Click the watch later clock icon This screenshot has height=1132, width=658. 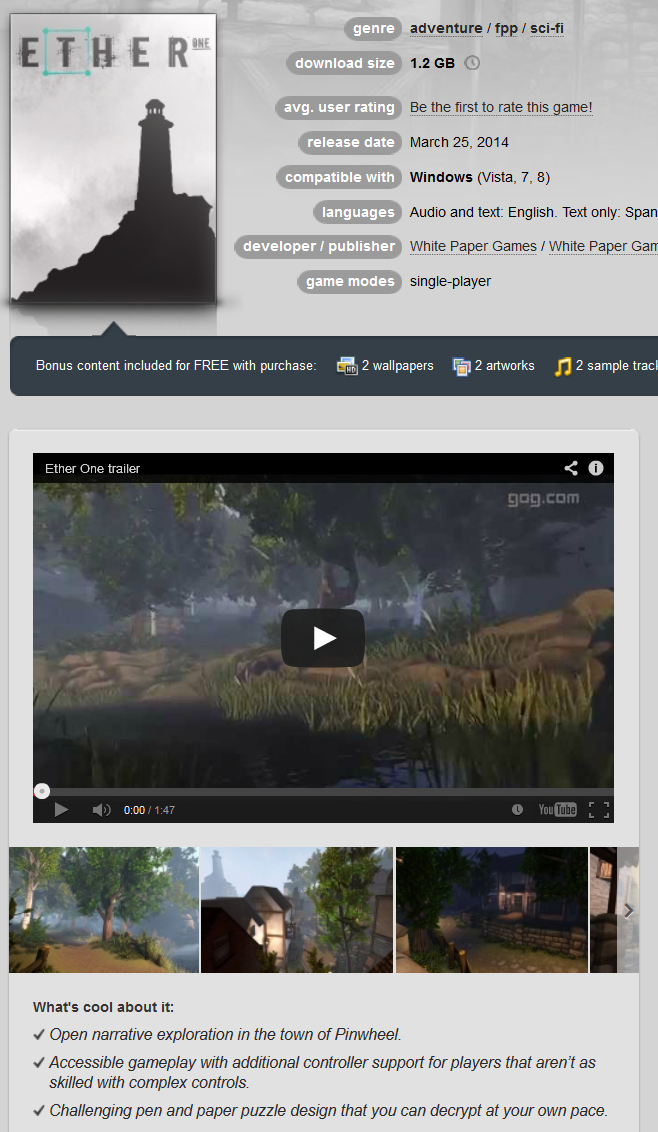point(517,810)
